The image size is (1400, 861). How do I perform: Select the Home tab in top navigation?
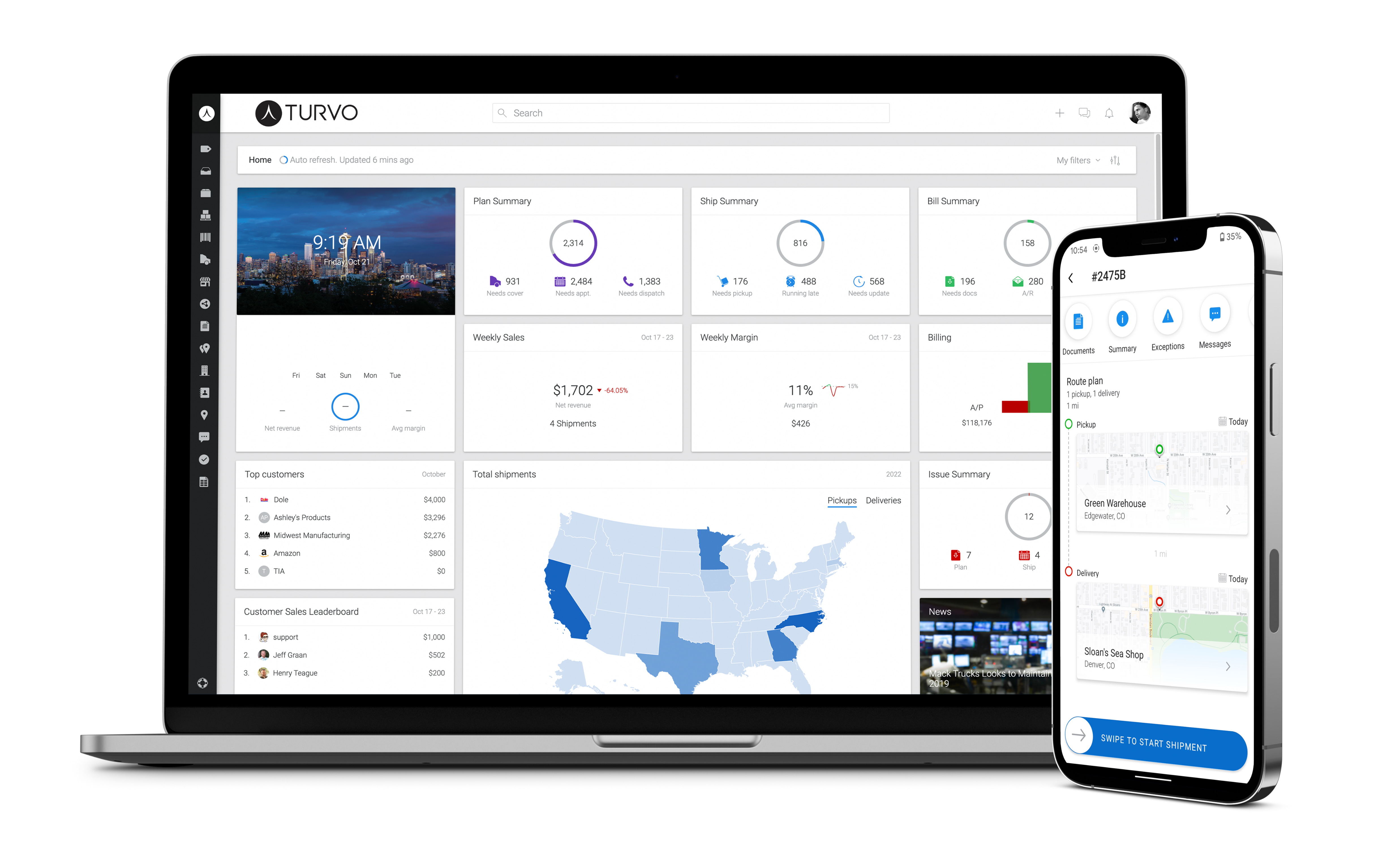click(258, 159)
